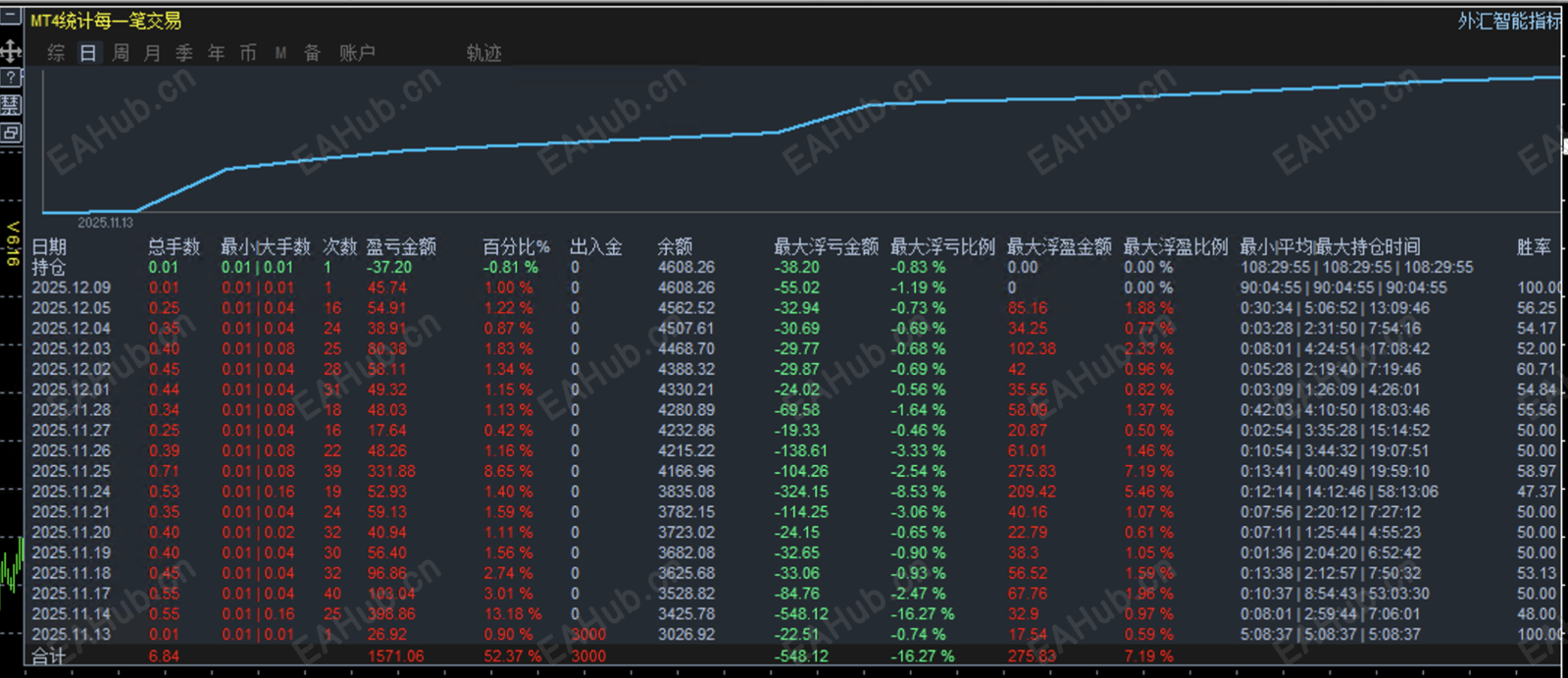This screenshot has height=678, width=1568.
Task: Click the 余额 column header
Action: point(675,246)
